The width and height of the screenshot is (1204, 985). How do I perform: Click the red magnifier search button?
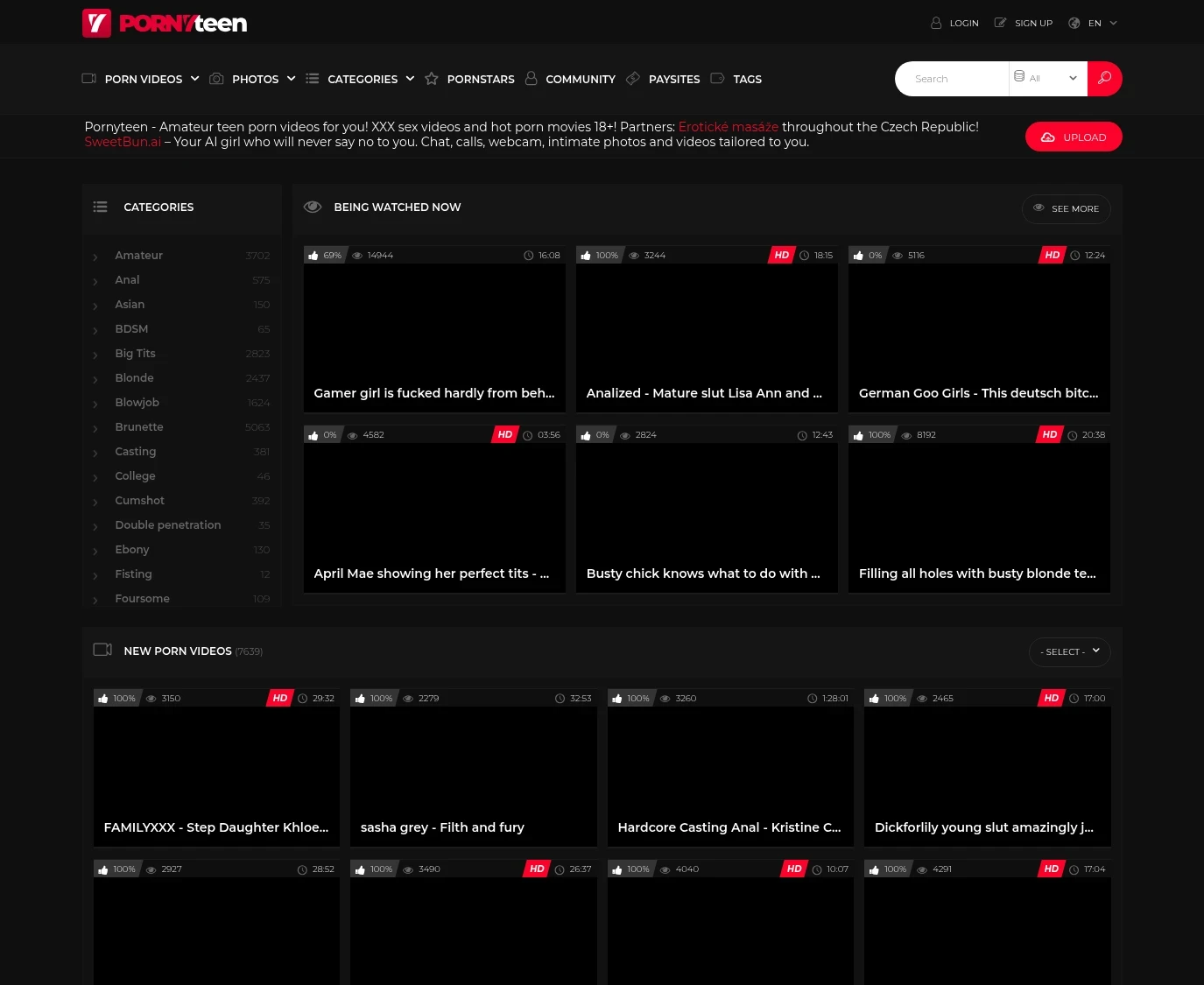tap(1105, 79)
